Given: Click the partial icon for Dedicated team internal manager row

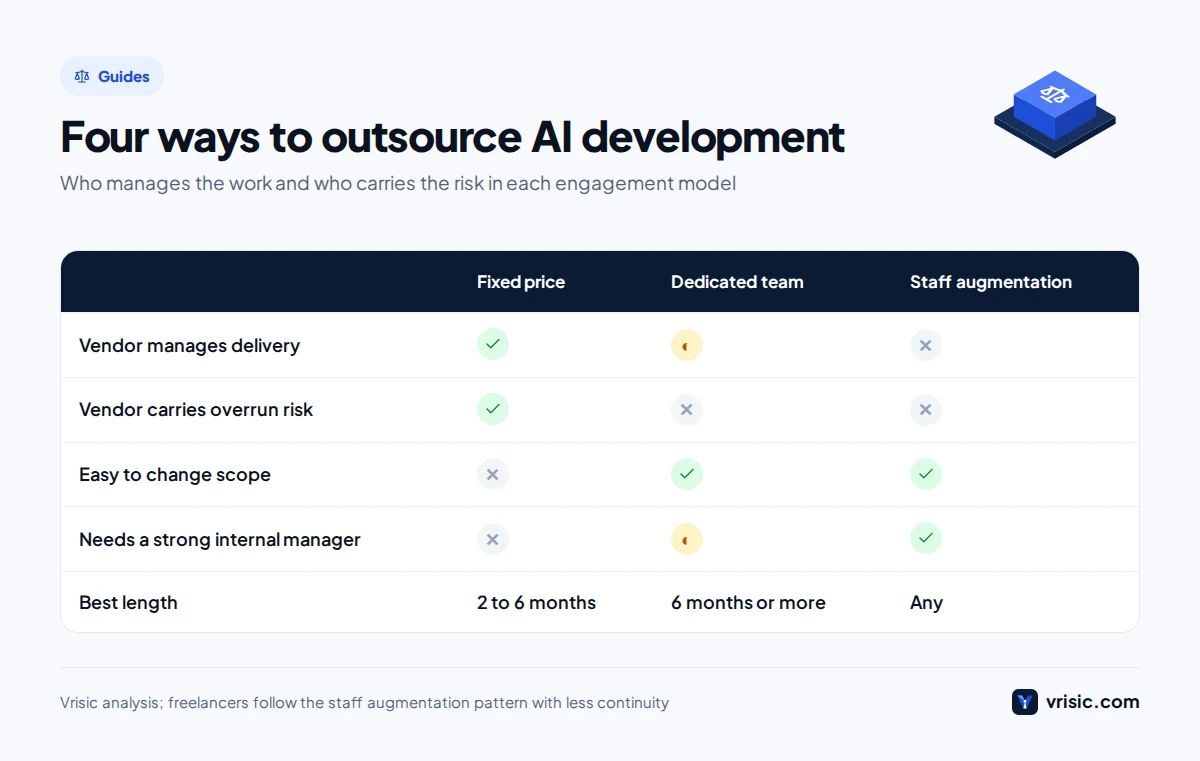Looking at the screenshot, I should (686, 539).
